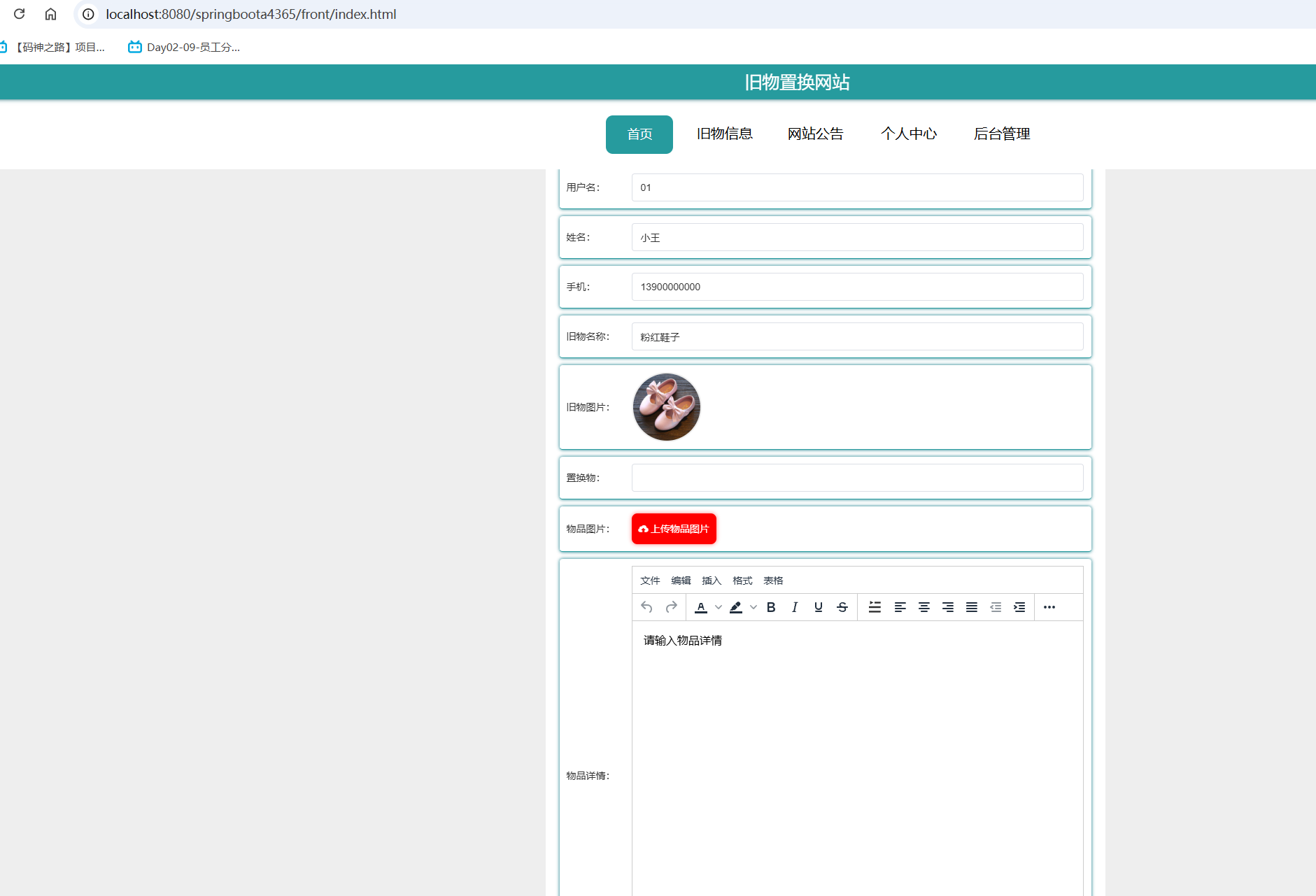Align editor text to the right
The image size is (1316, 896).
[948, 607]
